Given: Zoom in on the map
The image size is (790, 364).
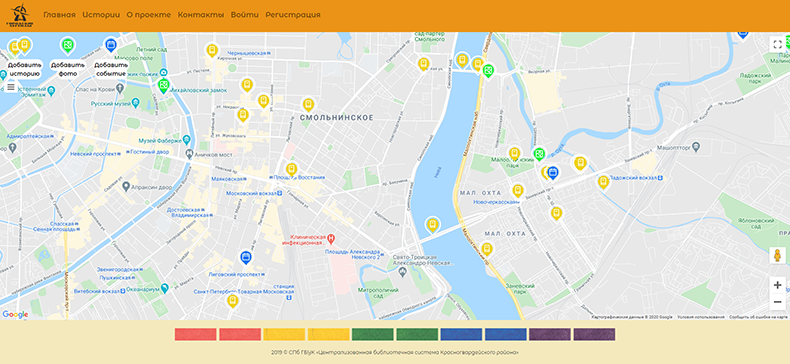Looking at the screenshot, I should (777, 285).
